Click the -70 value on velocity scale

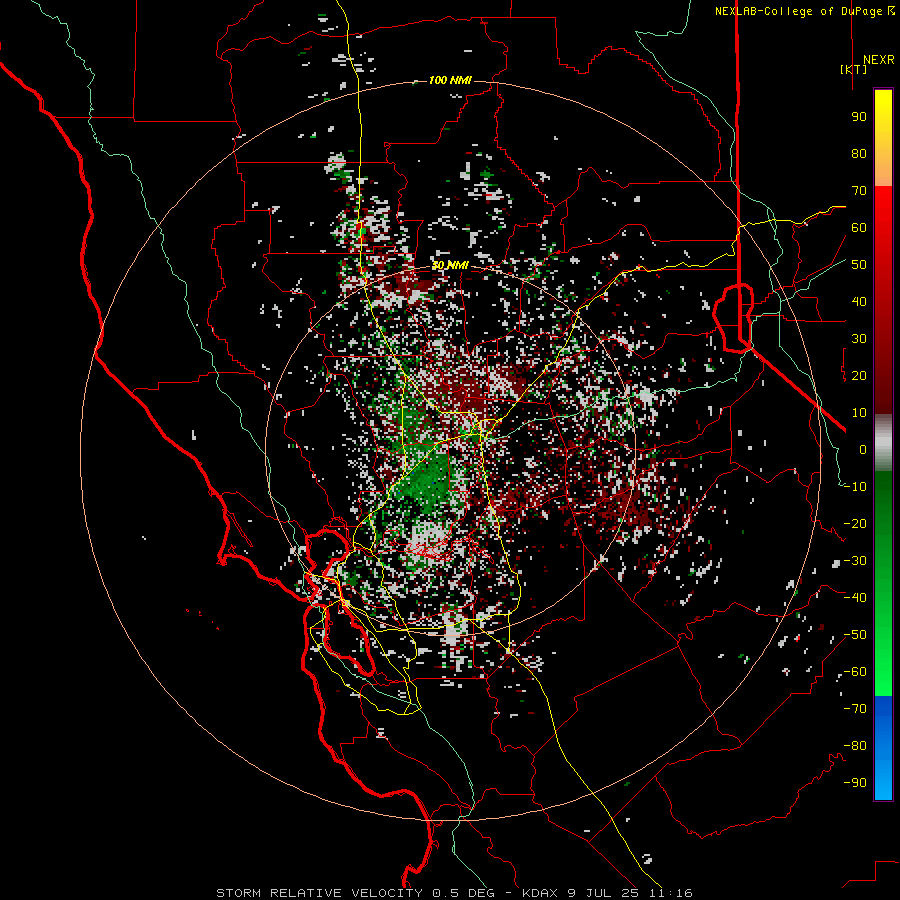(x=855, y=709)
